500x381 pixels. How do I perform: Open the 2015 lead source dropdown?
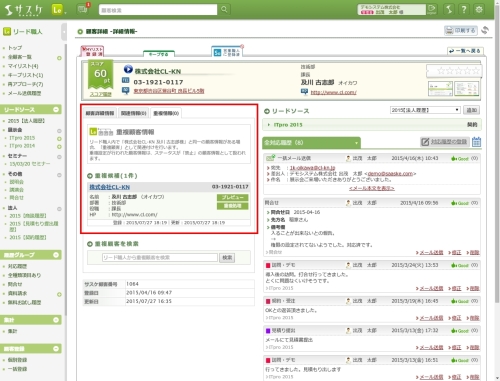click(x=425, y=110)
